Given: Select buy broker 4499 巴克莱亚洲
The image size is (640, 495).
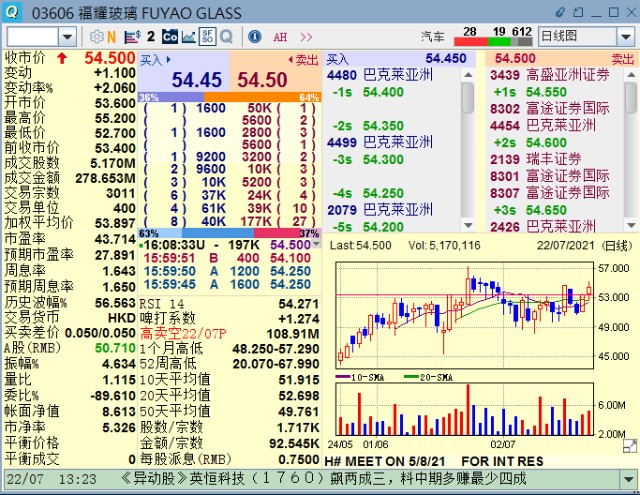Looking at the screenshot, I should pos(380,142).
